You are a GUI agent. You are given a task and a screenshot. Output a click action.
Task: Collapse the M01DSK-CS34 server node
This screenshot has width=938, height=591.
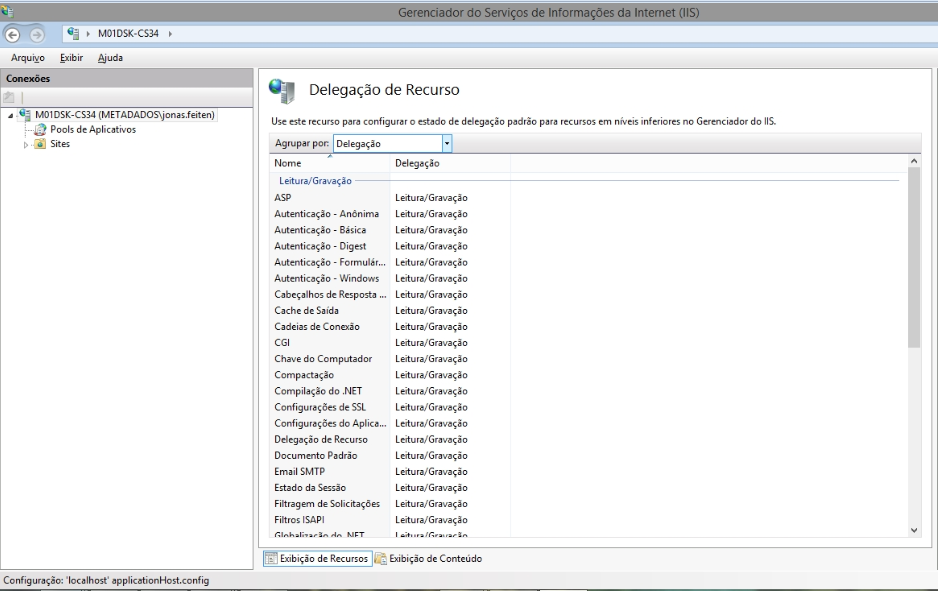pyautogui.click(x=10, y=116)
